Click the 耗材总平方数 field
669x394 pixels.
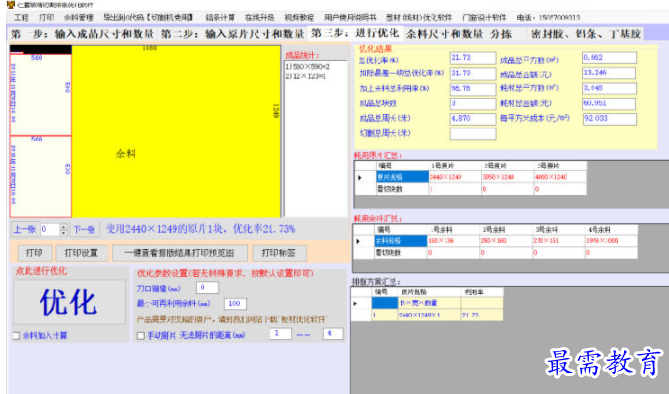pyautogui.click(x=609, y=88)
